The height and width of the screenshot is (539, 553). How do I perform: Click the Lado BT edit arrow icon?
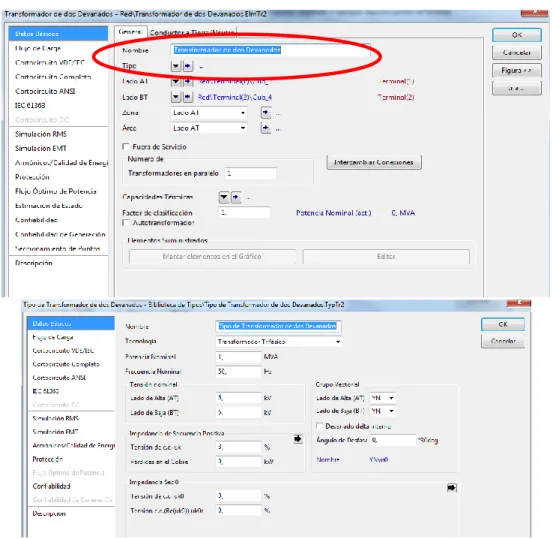pos(188,97)
